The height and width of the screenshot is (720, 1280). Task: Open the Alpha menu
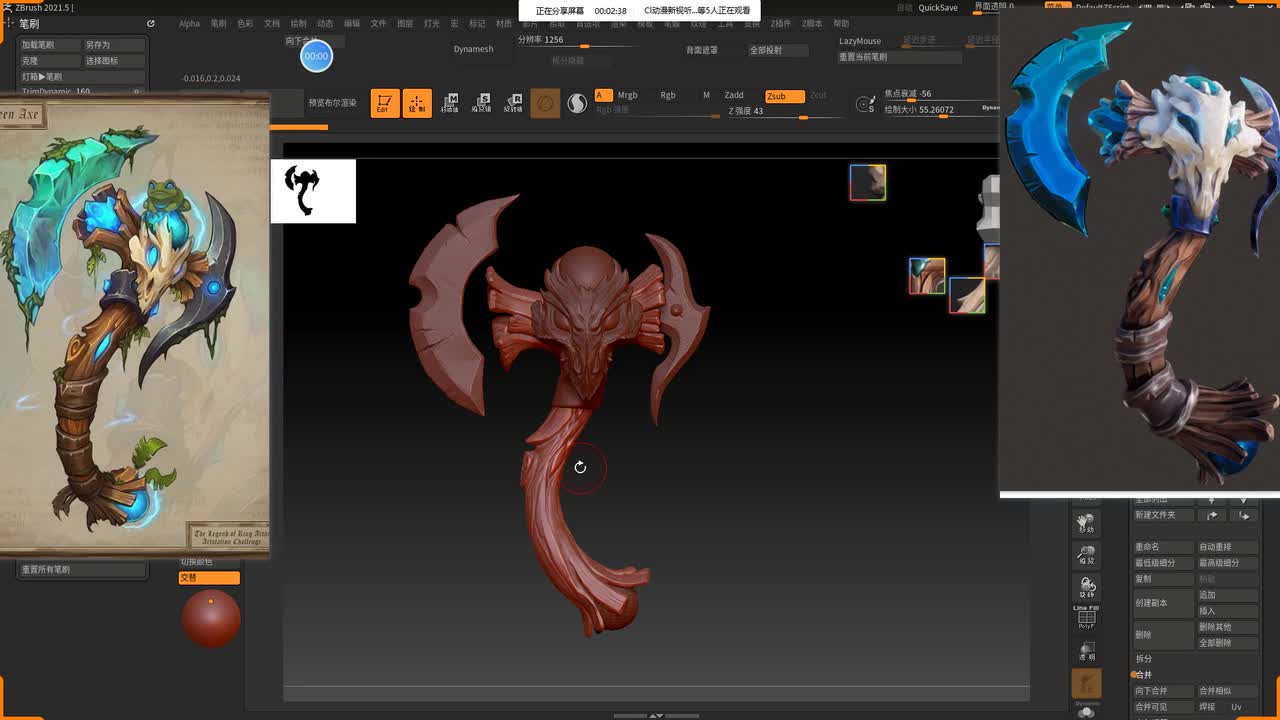tap(189, 23)
